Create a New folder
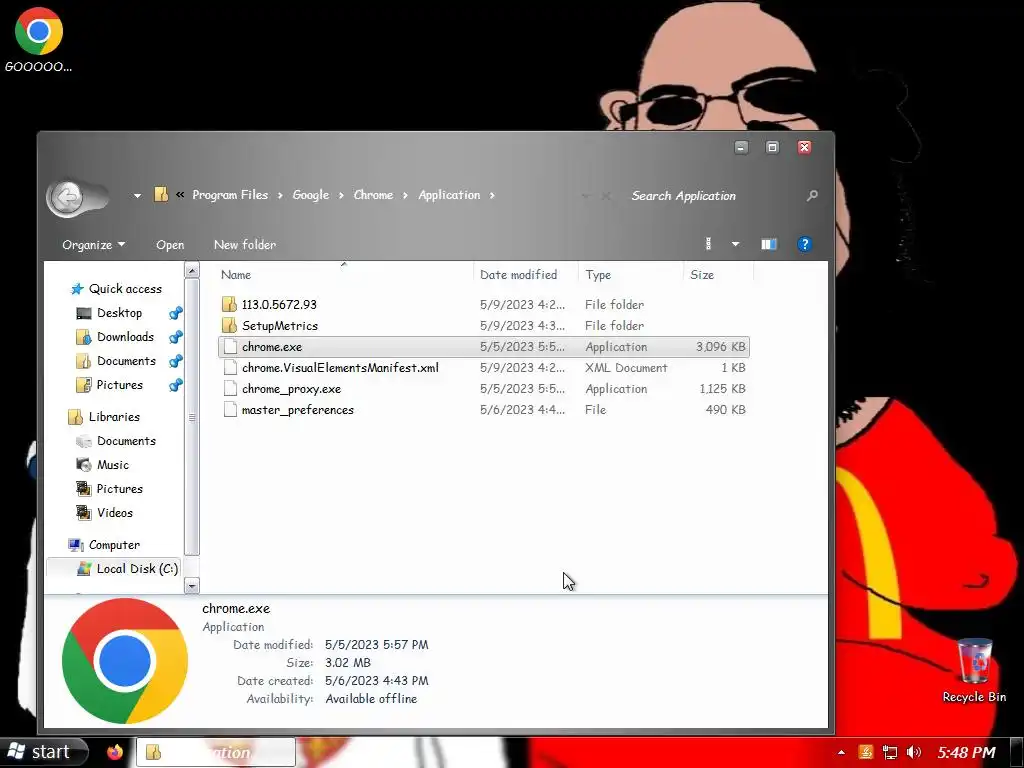This screenshot has width=1024, height=768. 245,244
